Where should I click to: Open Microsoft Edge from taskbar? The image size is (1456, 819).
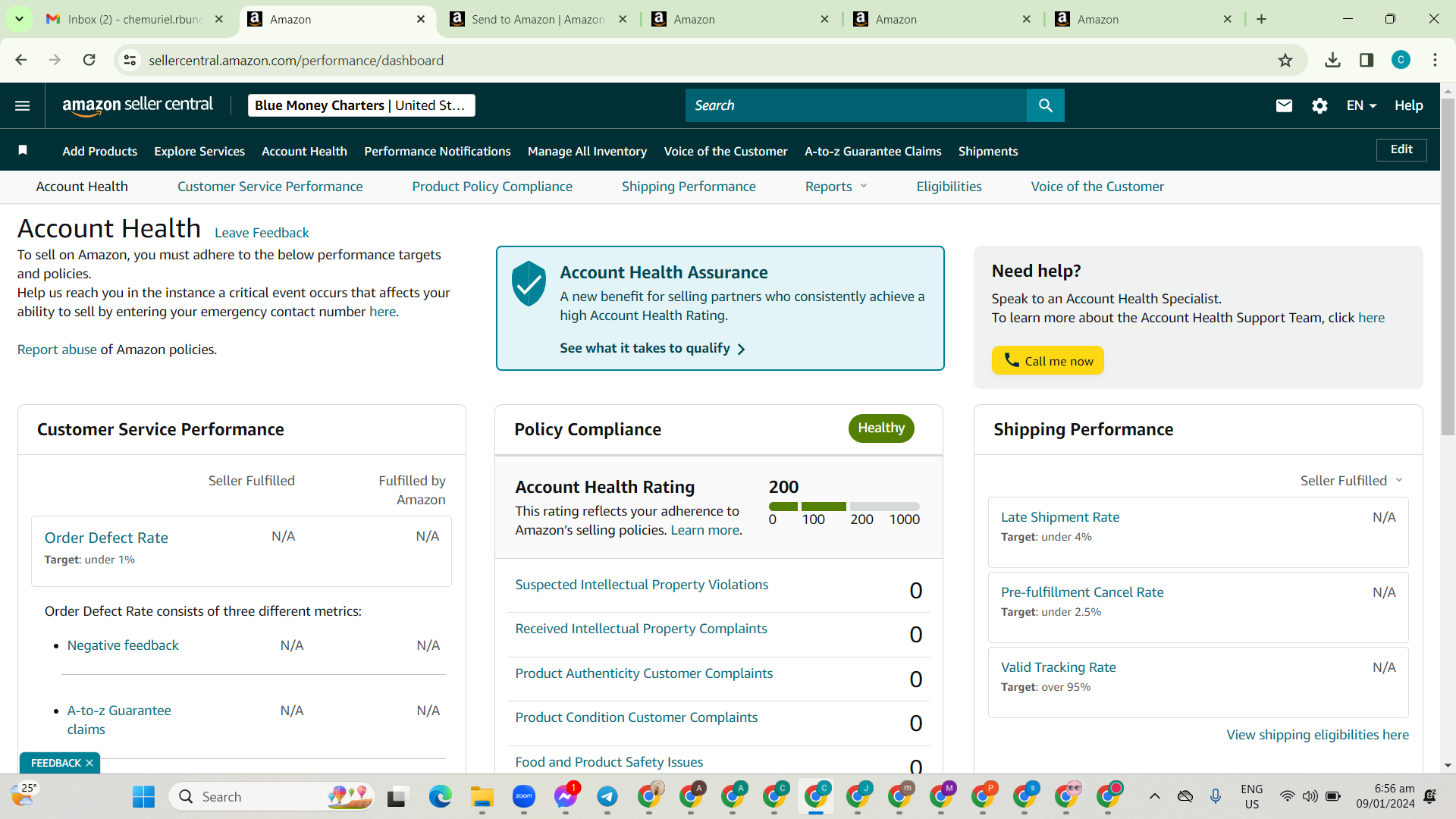pyautogui.click(x=440, y=796)
